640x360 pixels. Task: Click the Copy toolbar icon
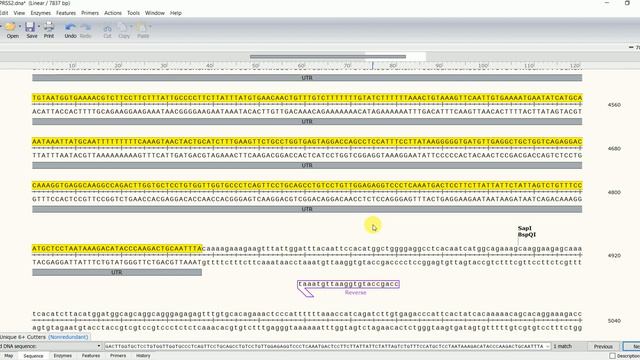click(122, 27)
